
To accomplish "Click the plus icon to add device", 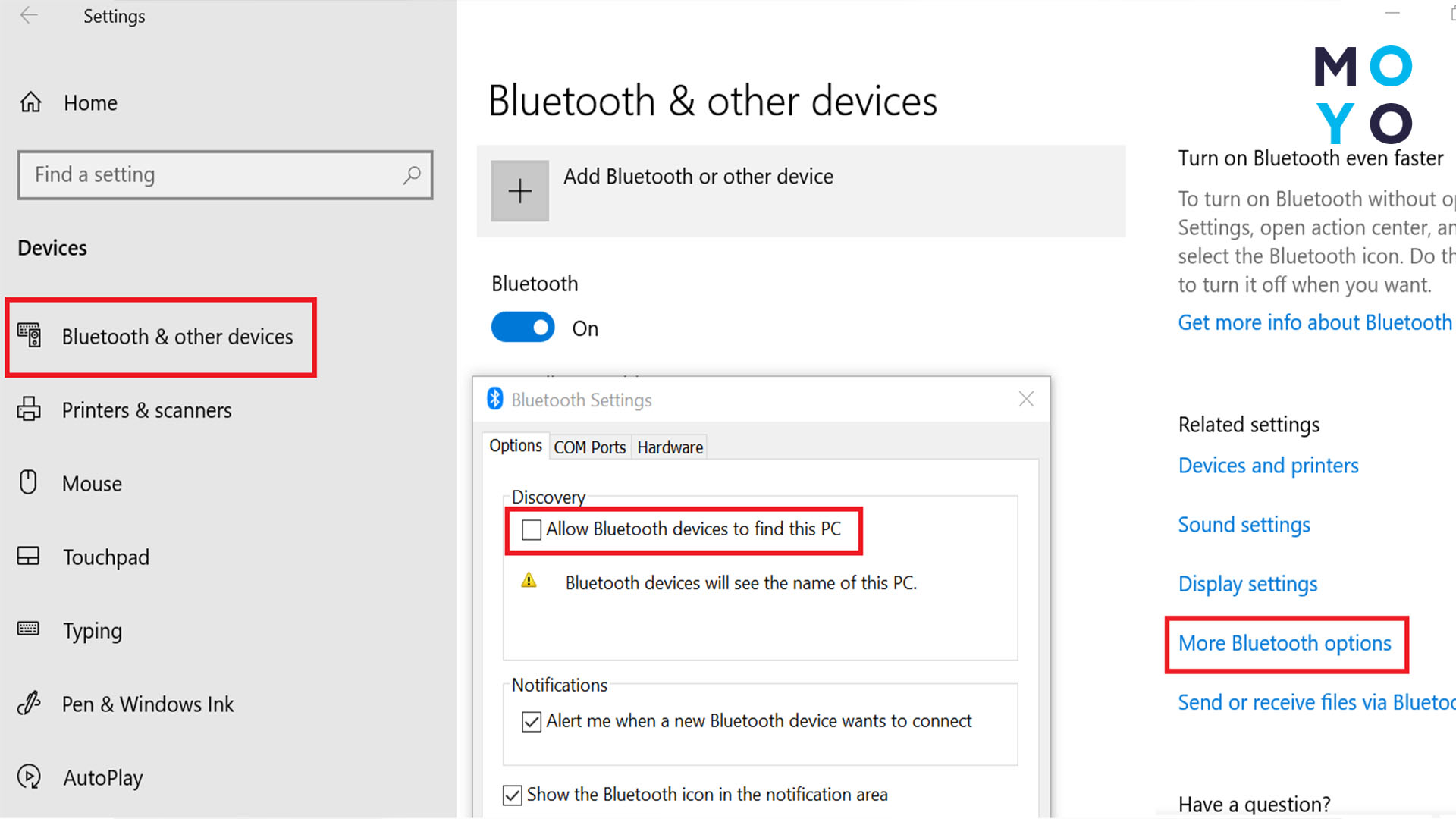I will [x=520, y=191].
